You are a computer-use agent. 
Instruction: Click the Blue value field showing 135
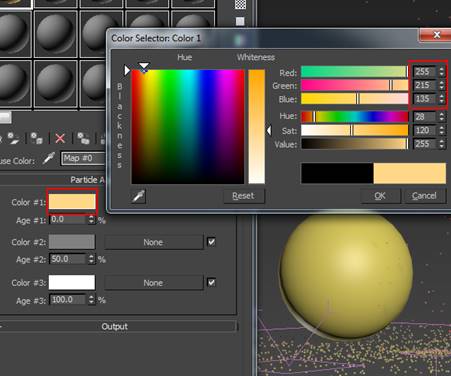[425, 99]
